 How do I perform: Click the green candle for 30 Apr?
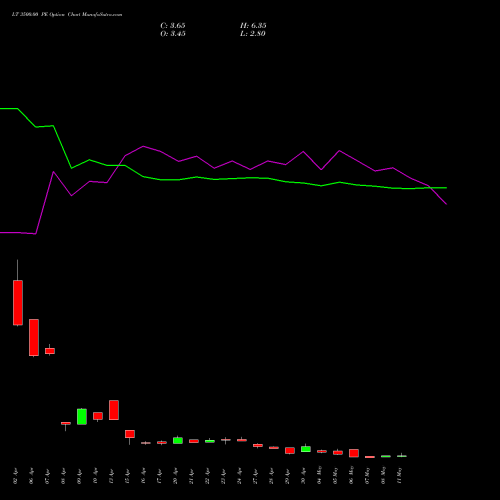pyautogui.click(x=306, y=449)
